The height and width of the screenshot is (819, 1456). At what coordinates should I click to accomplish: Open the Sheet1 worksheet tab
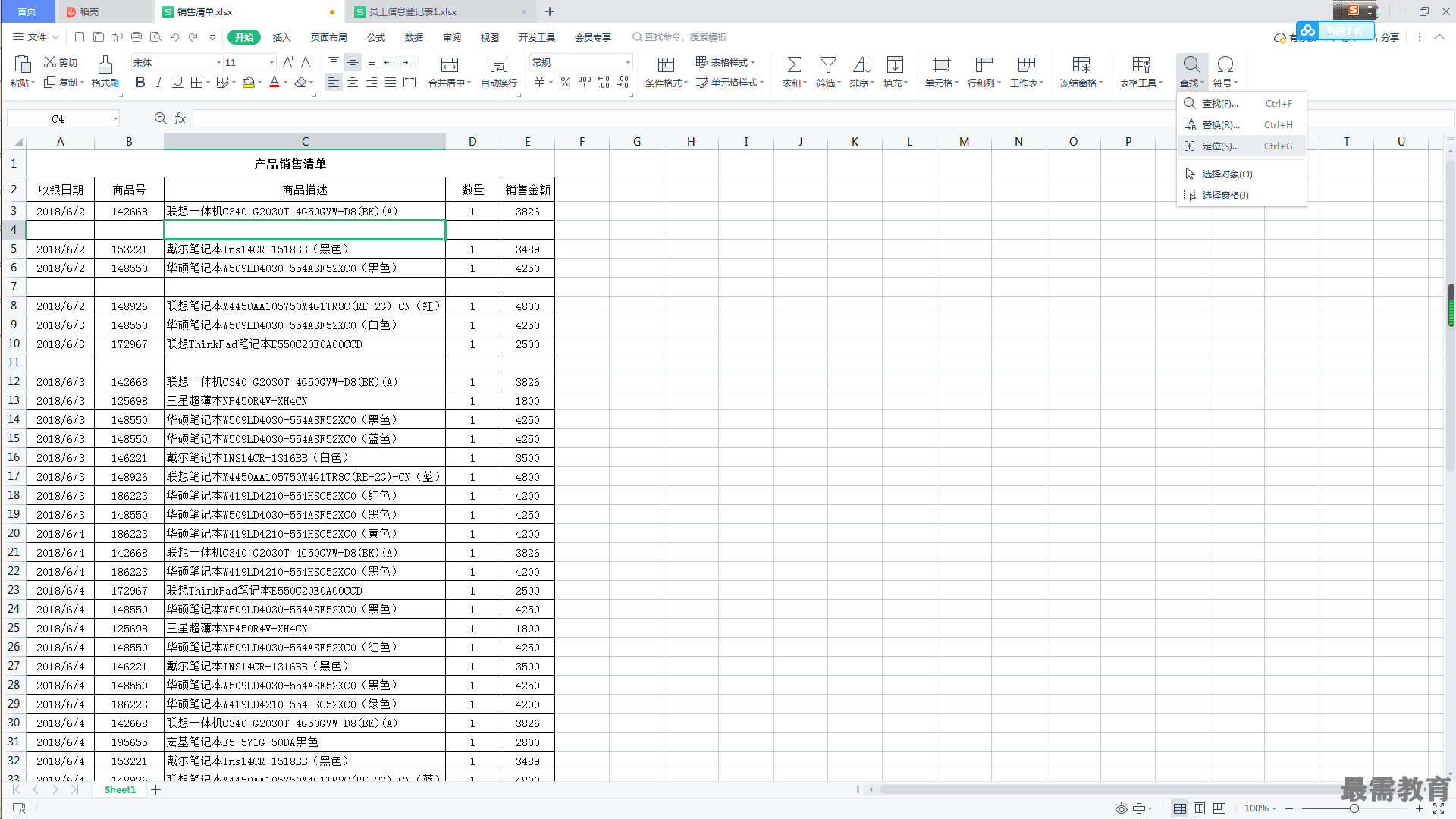point(120,790)
